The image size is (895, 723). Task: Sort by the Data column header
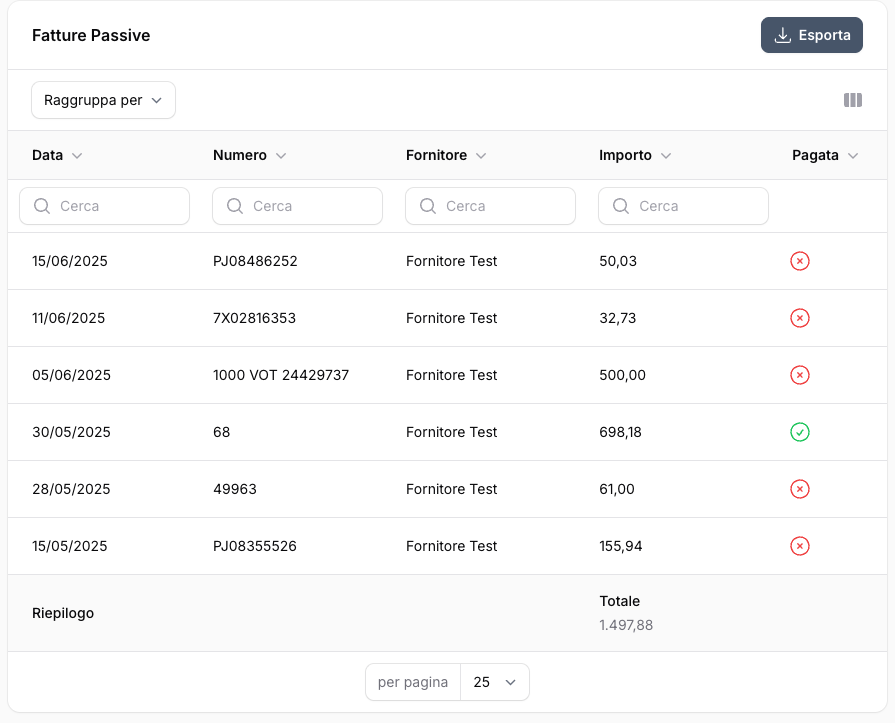(x=57, y=155)
